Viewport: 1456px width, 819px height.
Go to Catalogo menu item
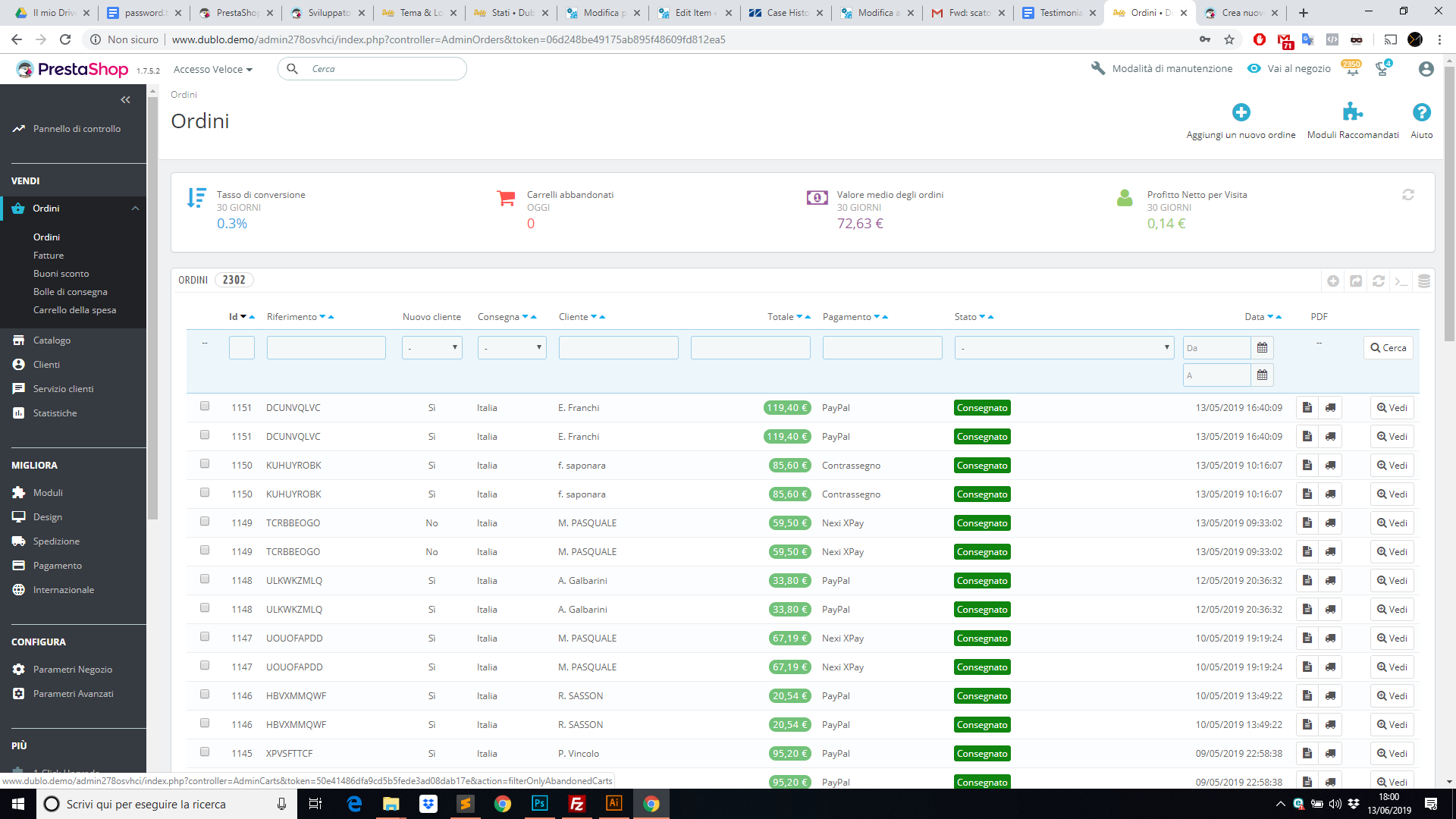(x=52, y=340)
